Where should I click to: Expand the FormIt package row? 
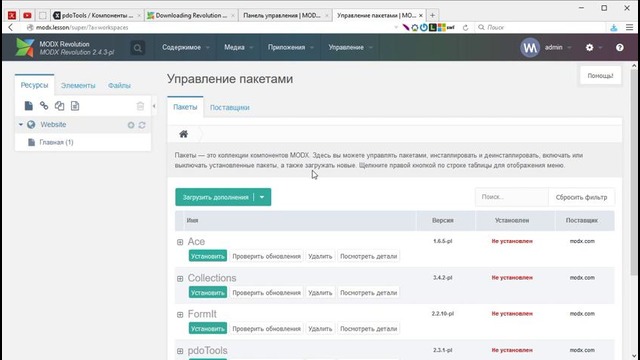pos(180,315)
